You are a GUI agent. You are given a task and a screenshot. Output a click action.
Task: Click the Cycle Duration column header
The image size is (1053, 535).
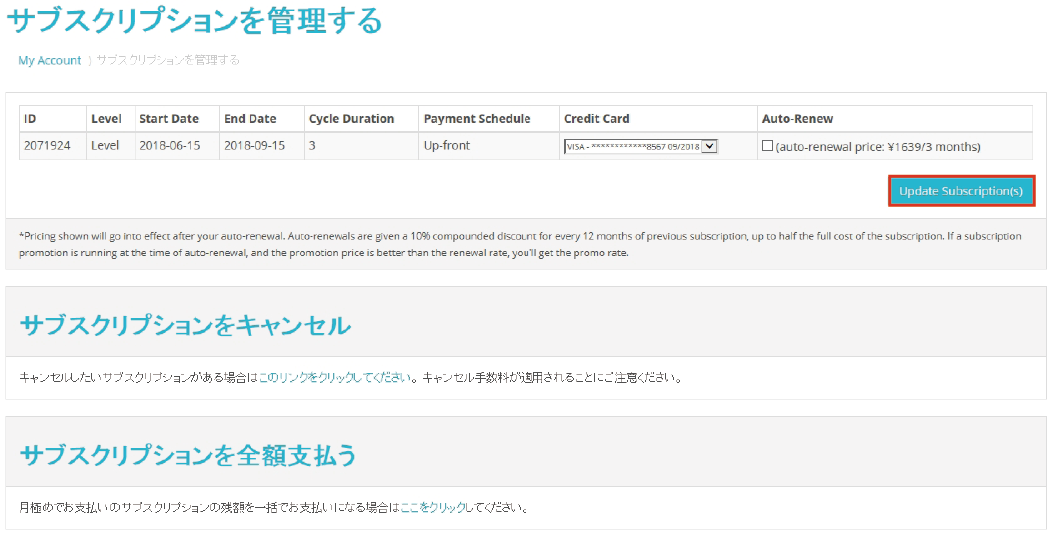point(351,119)
